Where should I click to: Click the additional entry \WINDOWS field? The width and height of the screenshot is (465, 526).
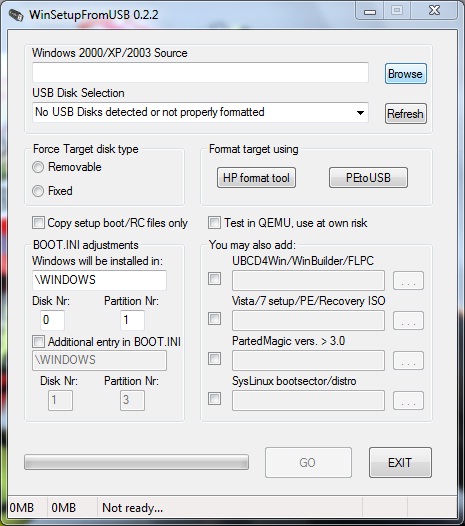pyautogui.click(x=99, y=361)
